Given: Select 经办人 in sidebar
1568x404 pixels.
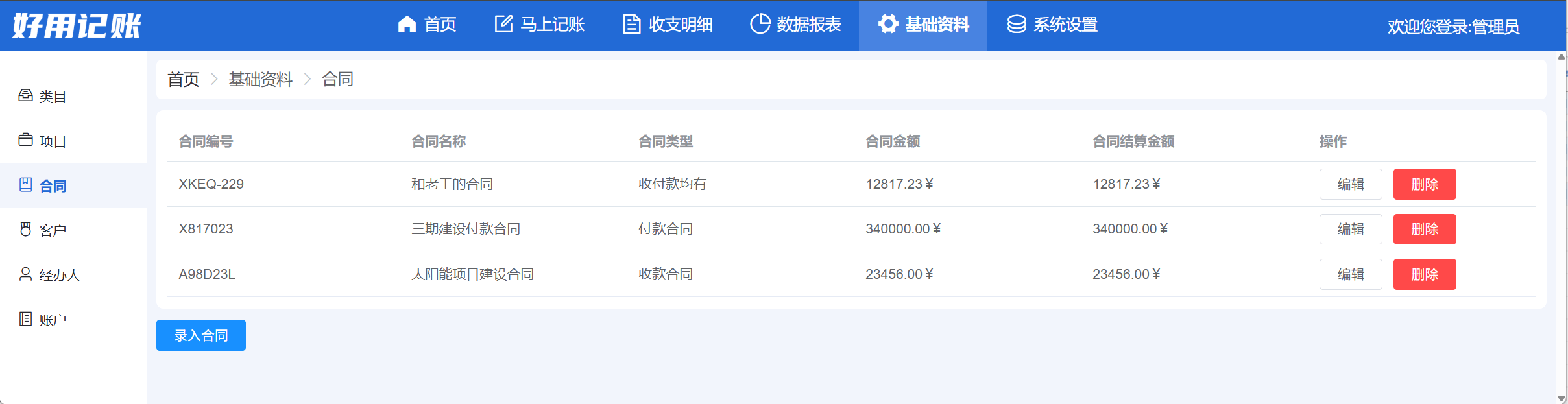Looking at the screenshot, I should (x=73, y=275).
